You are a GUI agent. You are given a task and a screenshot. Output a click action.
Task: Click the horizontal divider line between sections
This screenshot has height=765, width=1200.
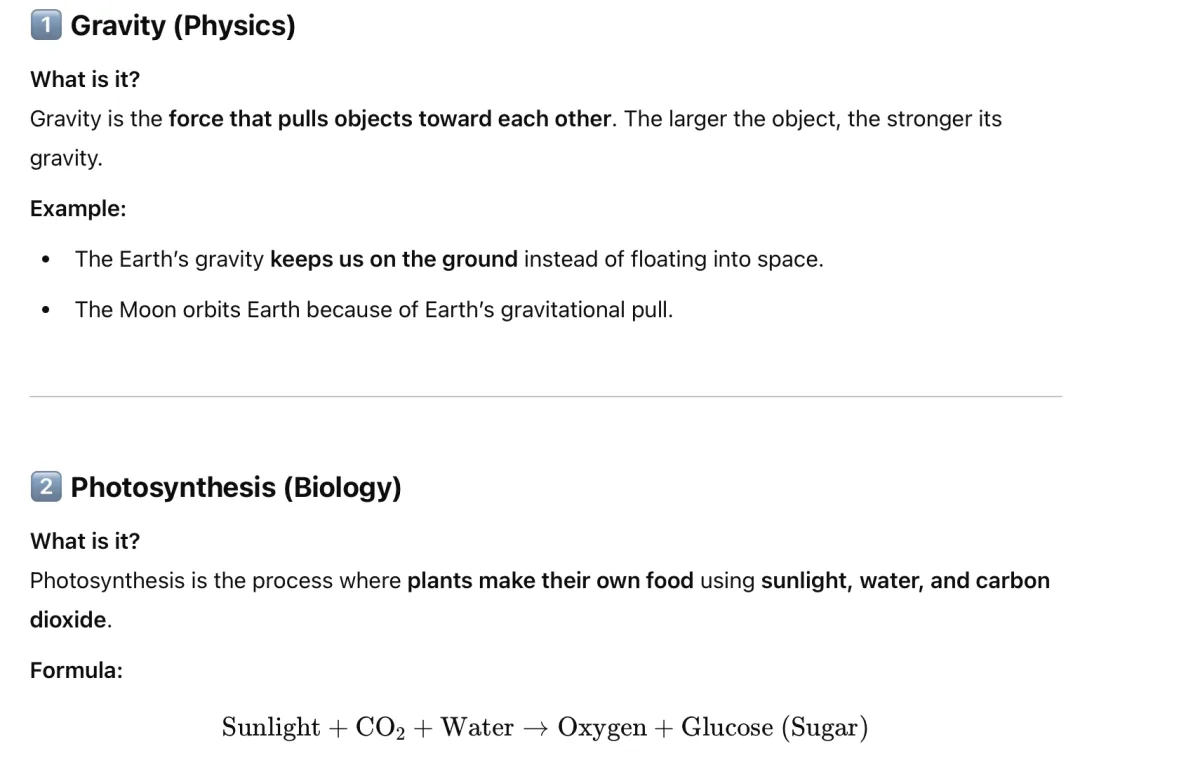(x=546, y=397)
